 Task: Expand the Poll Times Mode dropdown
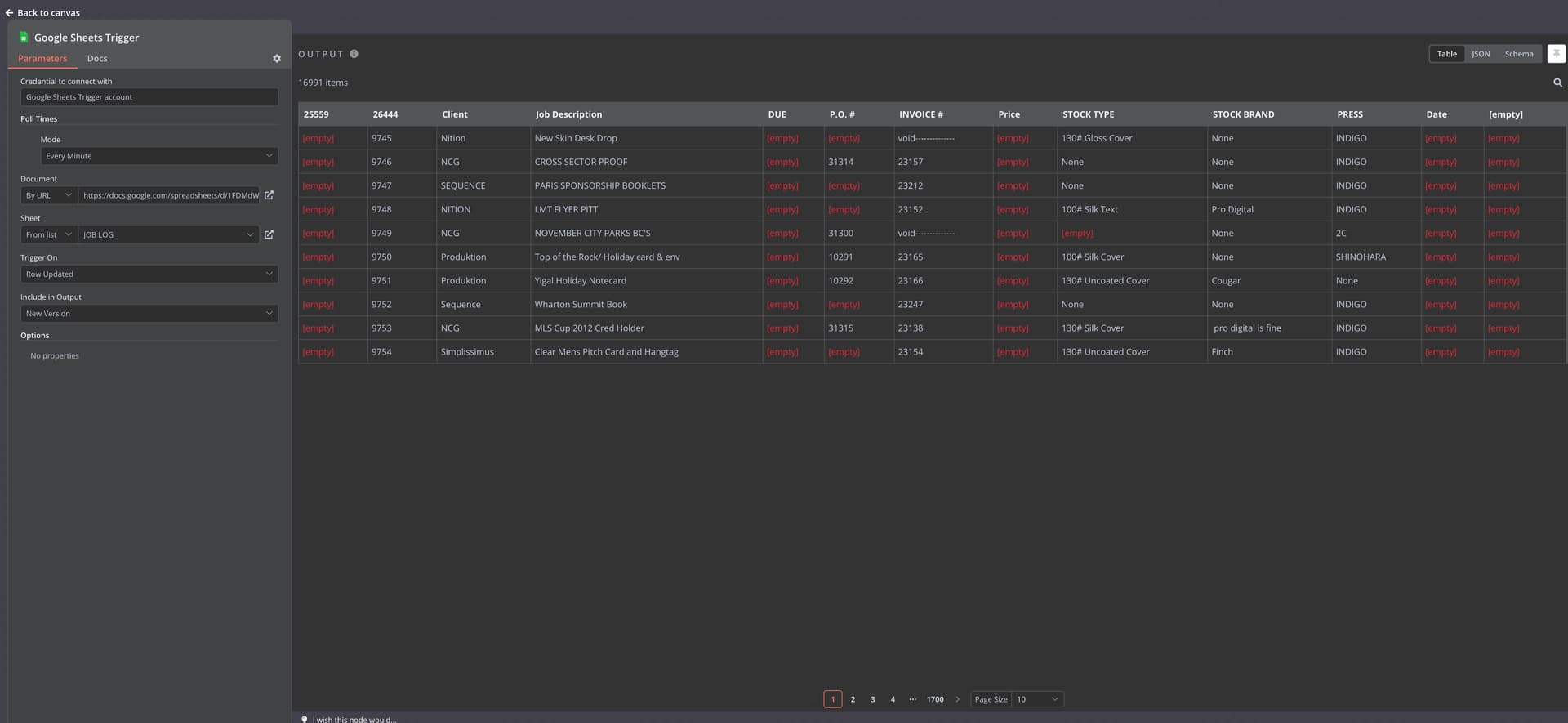point(159,156)
